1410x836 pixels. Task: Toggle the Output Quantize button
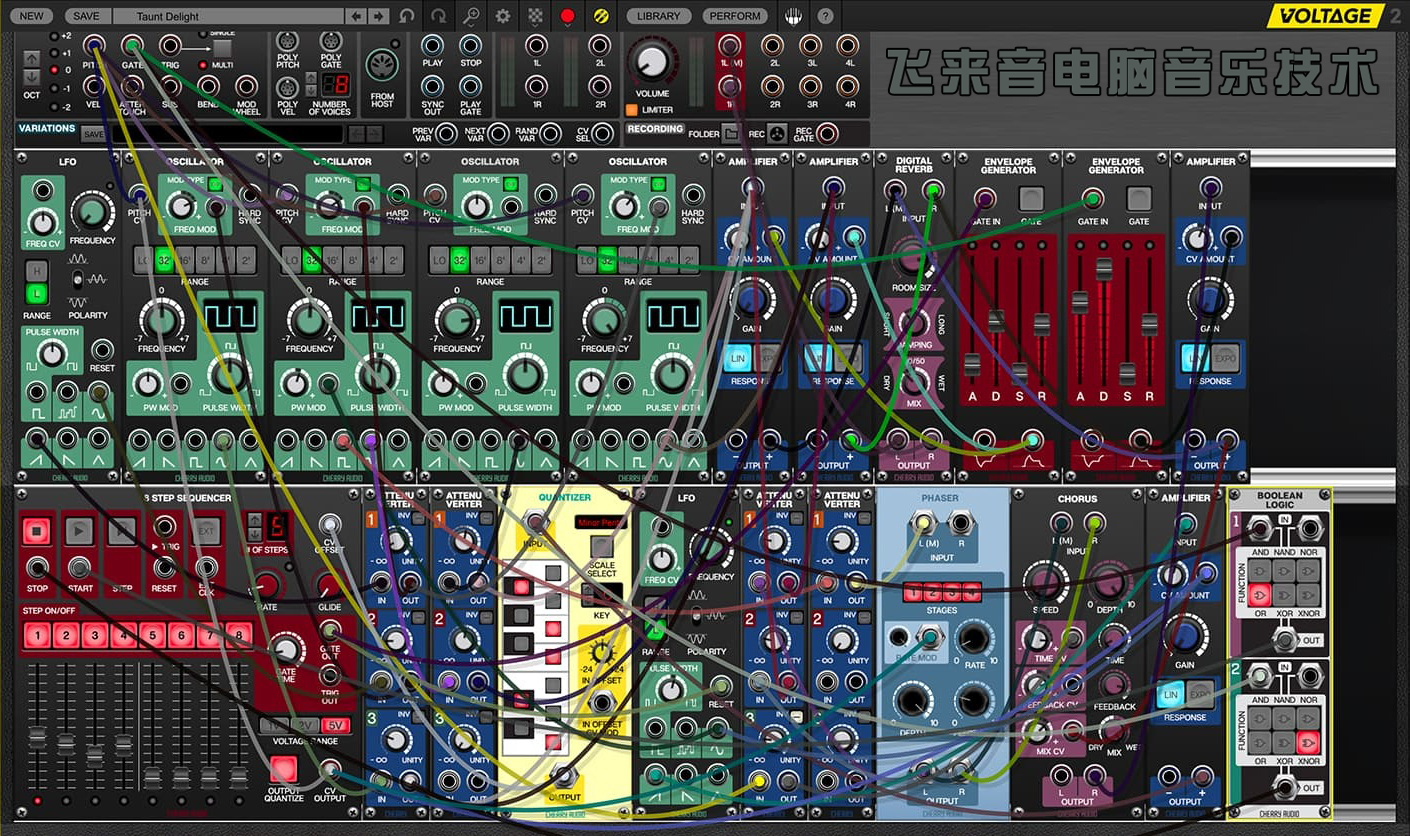[x=284, y=769]
